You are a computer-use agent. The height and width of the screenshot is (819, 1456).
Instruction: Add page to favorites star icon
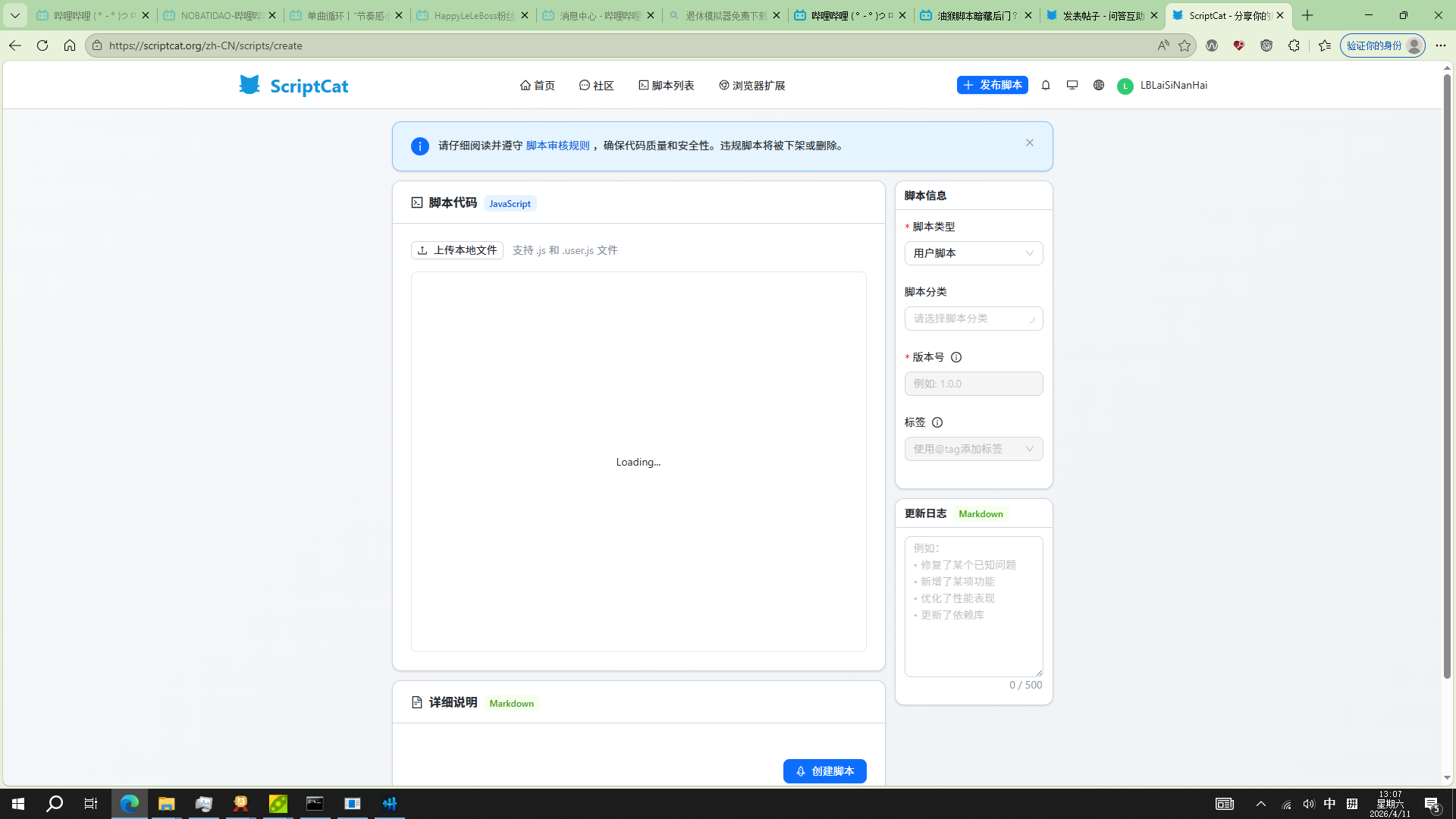(1185, 45)
